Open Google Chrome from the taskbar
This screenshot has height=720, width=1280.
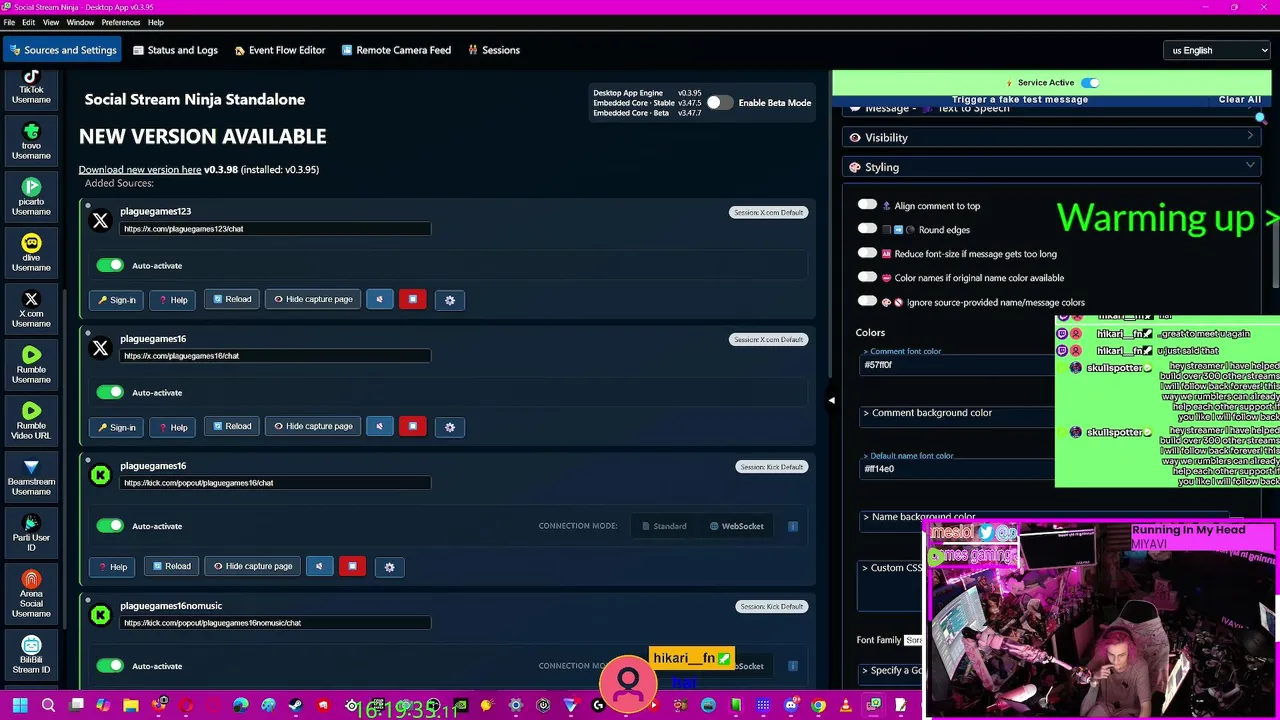click(818, 706)
